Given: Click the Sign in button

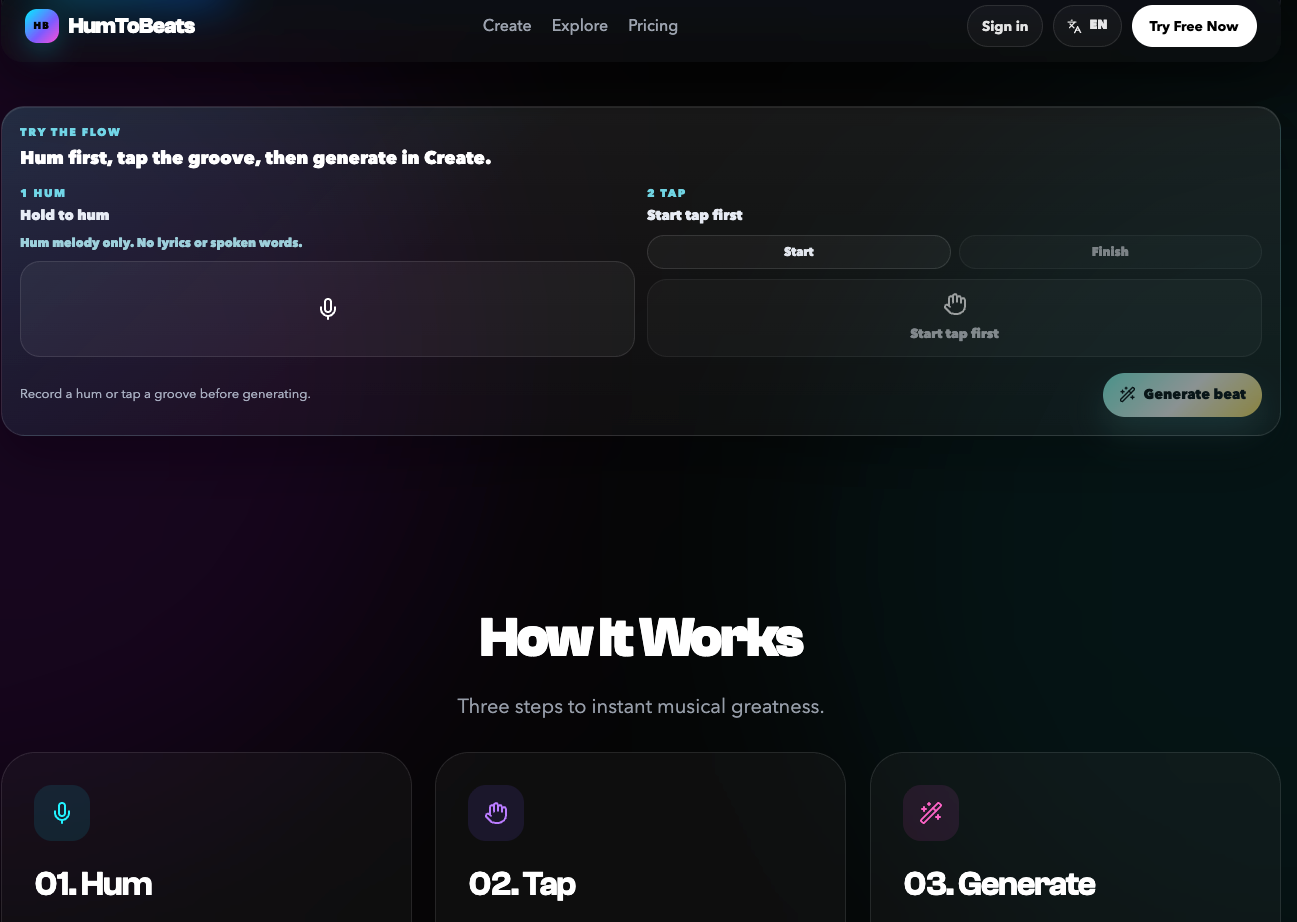Looking at the screenshot, I should click(1005, 26).
